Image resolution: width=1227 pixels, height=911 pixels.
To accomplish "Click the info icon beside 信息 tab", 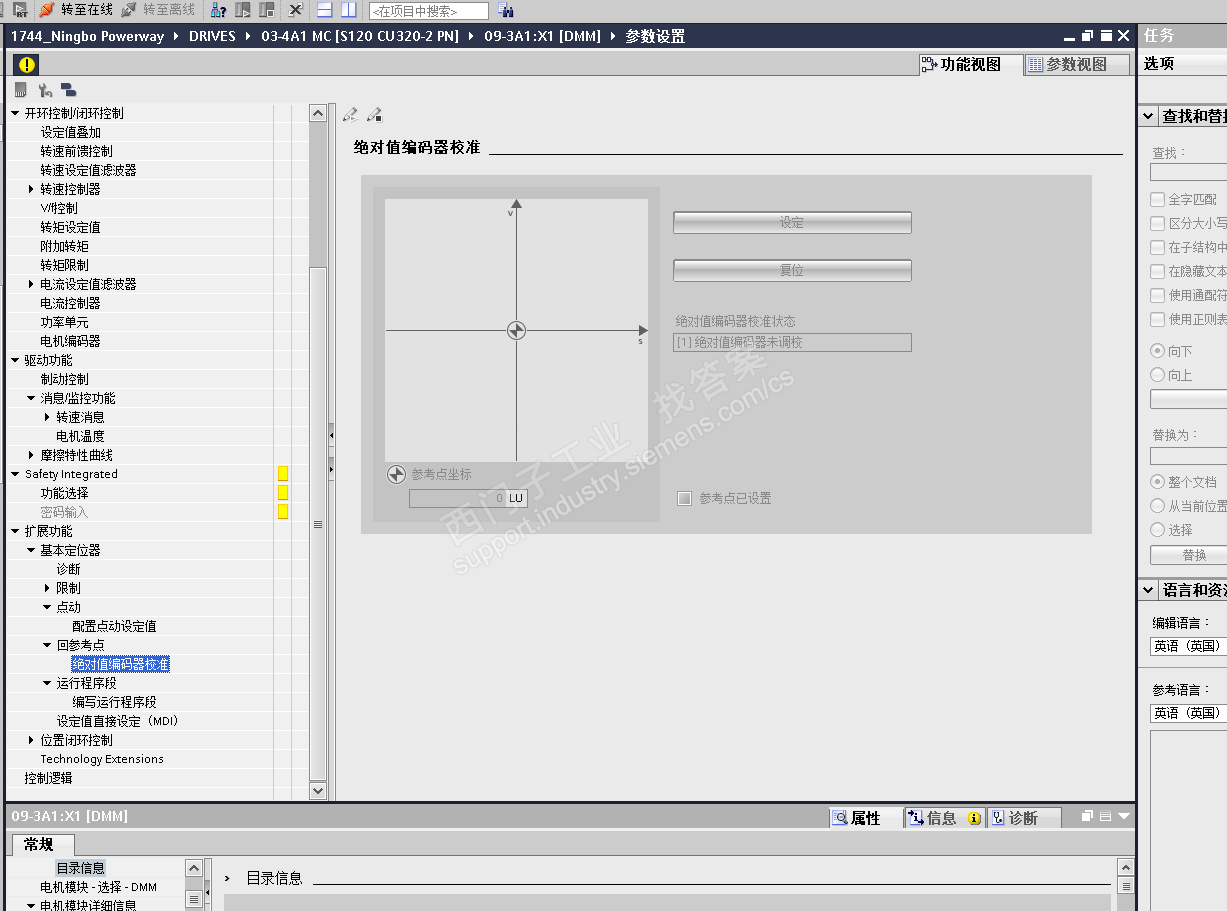I will [x=974, y=818].
